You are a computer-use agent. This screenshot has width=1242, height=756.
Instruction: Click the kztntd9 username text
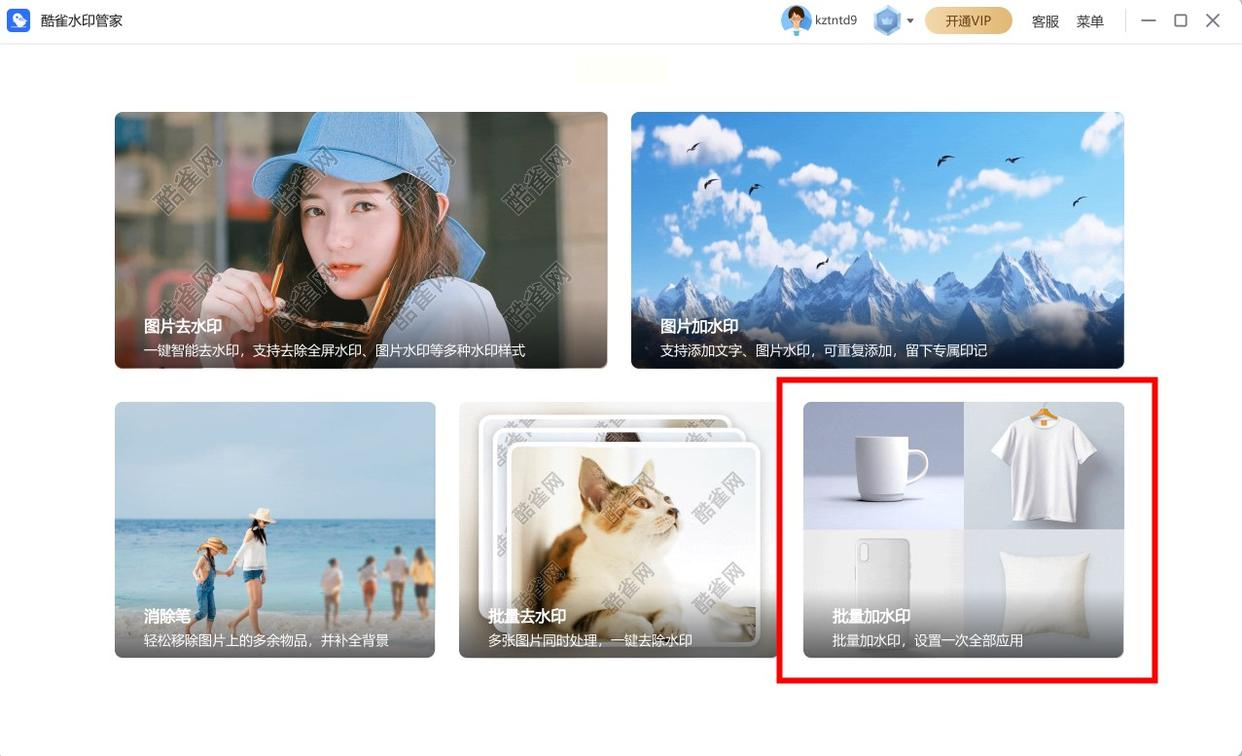836,20
